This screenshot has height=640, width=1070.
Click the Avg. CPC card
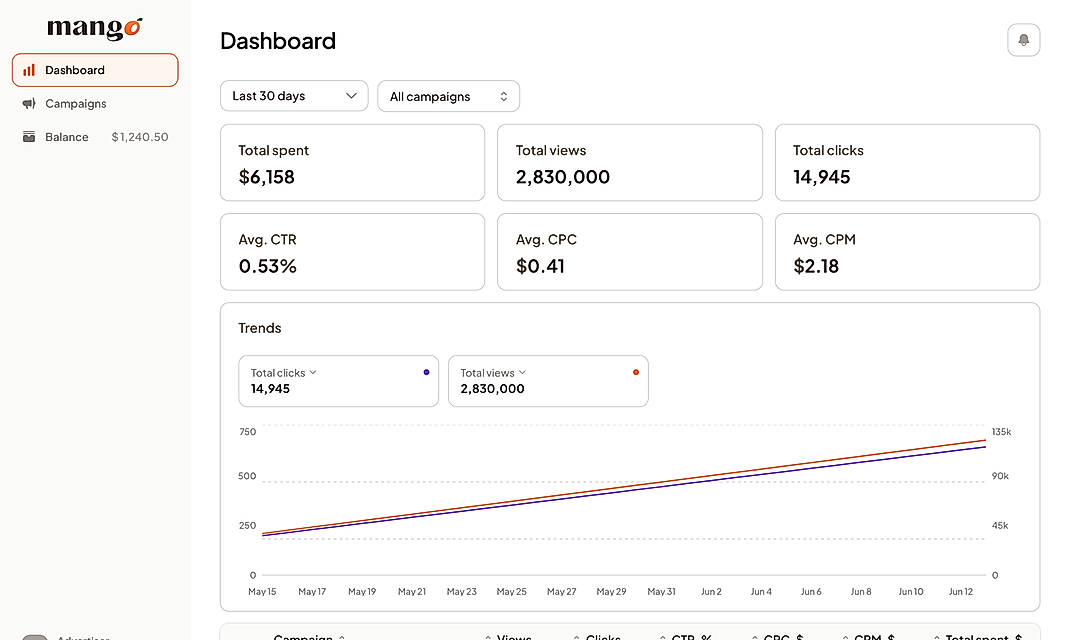click(x=630, y=252)
